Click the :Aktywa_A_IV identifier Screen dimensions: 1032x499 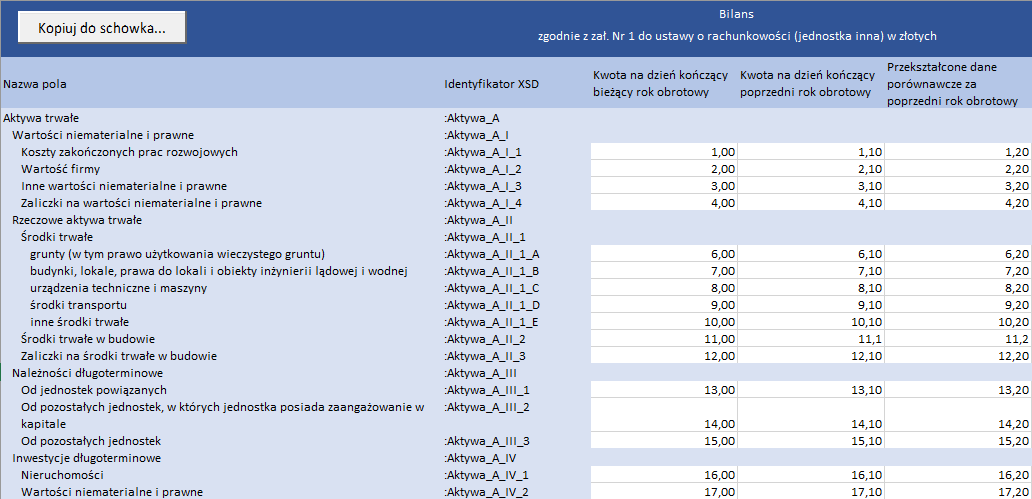(481, 458)
